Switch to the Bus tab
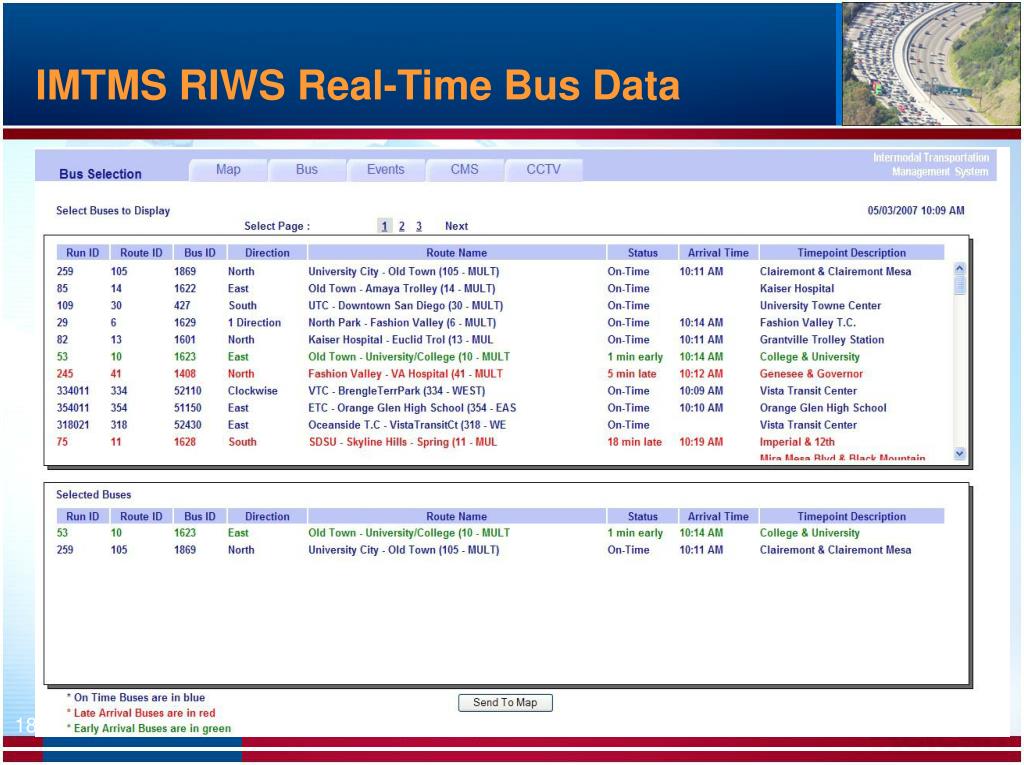Viewport: 1024px width, 765px height. click(307, 170)
